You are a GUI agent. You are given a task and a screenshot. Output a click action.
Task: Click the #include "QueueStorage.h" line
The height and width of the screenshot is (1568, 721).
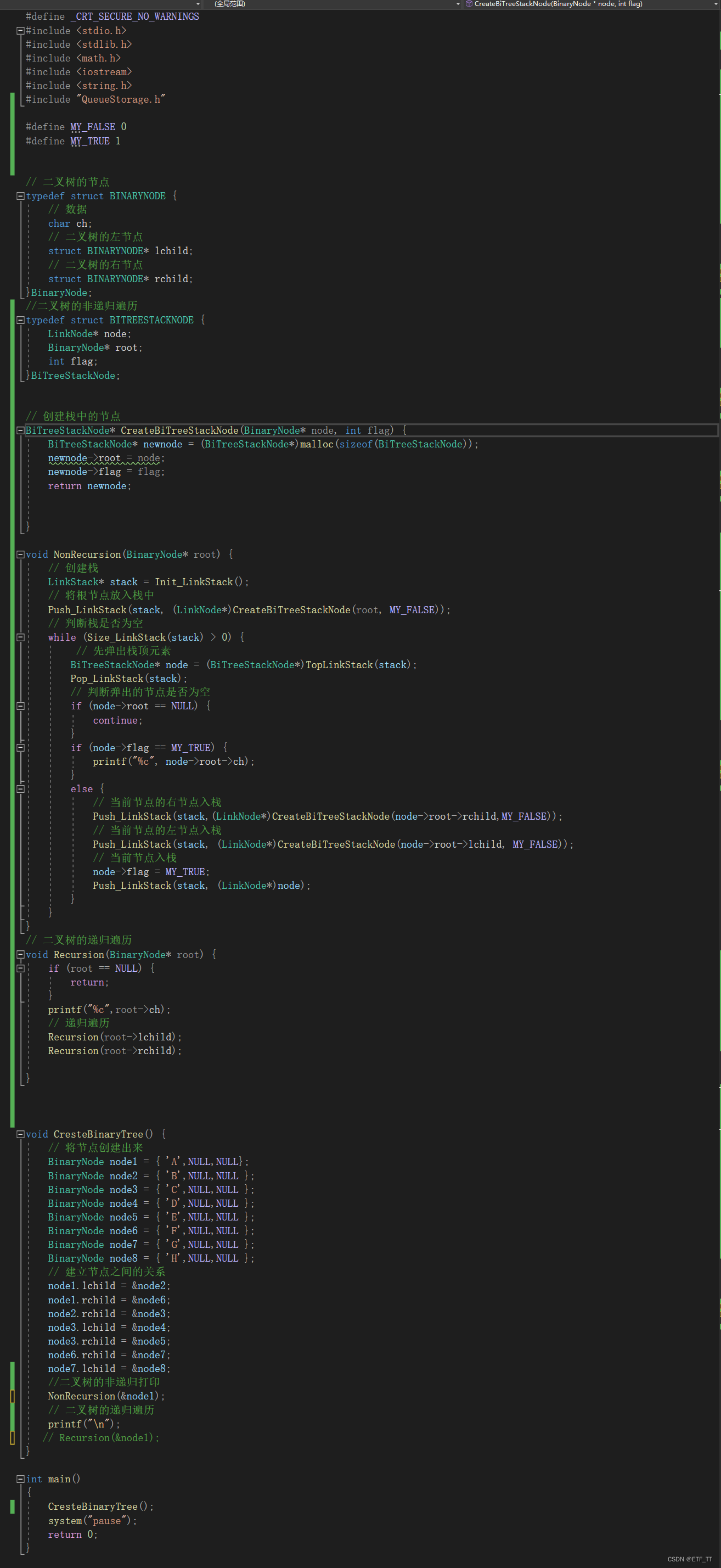[95, 99]
